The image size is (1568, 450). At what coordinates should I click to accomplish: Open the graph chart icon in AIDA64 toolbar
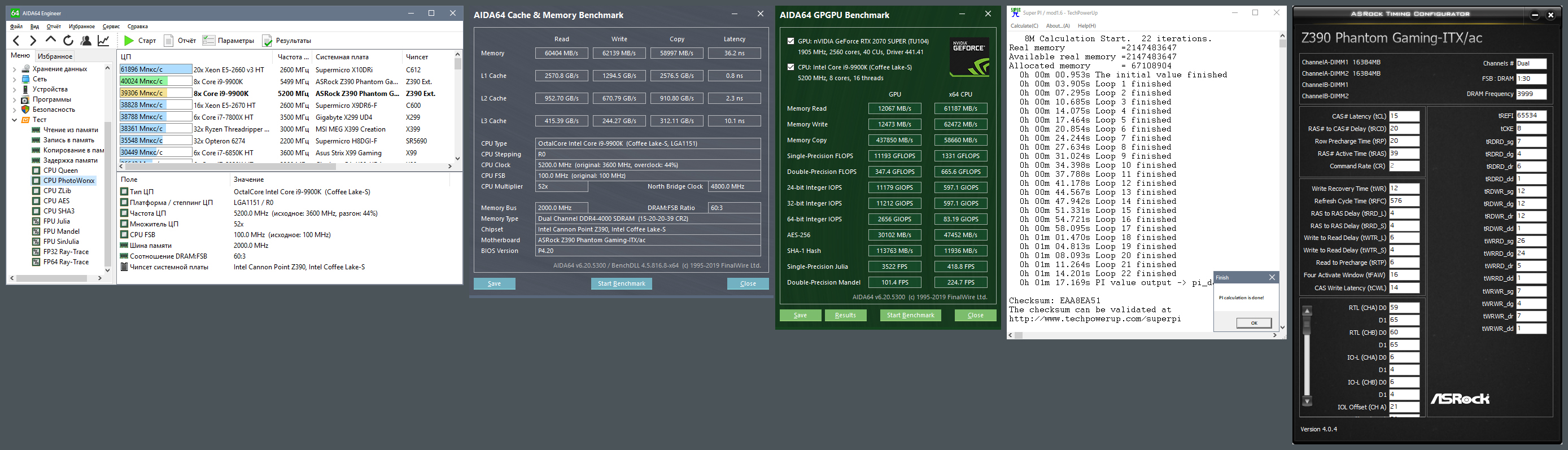pos(103,41)
